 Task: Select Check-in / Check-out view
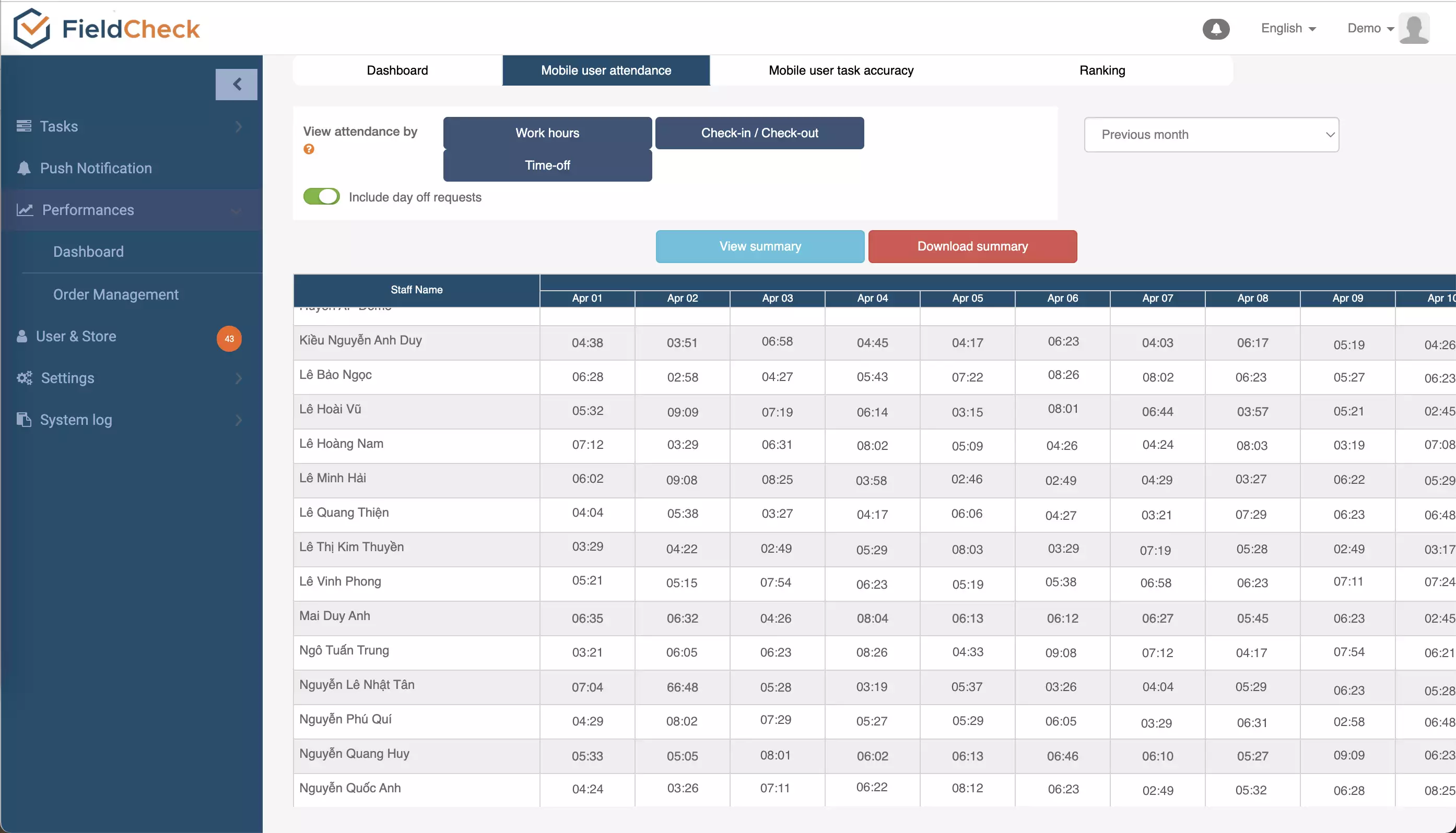click(x=759, y=133)
